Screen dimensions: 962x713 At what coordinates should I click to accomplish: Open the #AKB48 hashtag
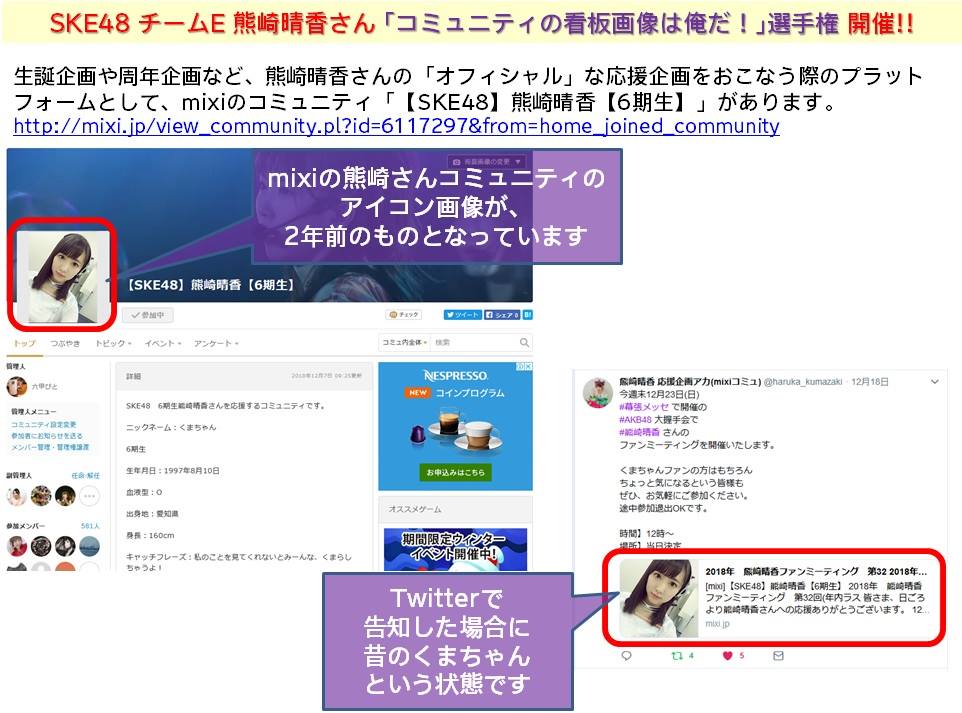pyautogui.click(x=635, y=420)
